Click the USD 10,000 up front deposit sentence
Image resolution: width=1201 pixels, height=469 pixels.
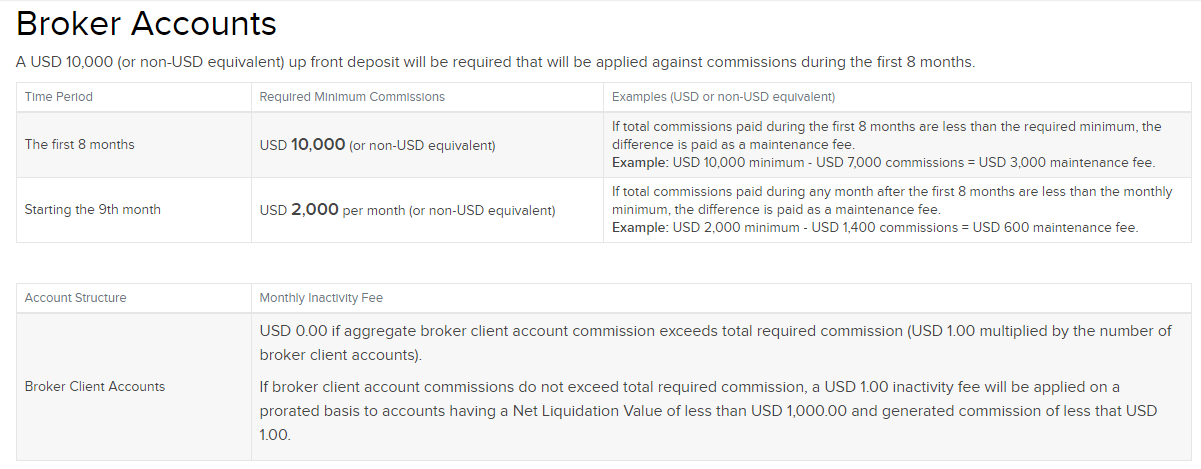[x=495, y=62]
